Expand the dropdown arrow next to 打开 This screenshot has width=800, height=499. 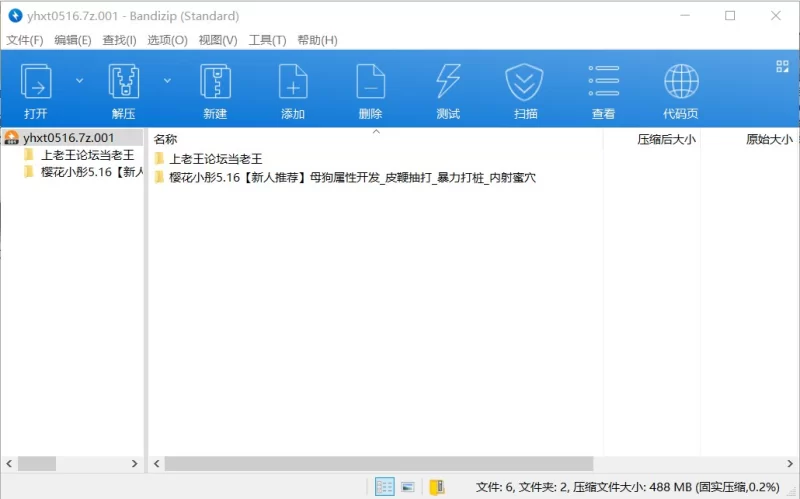[80, 81]
